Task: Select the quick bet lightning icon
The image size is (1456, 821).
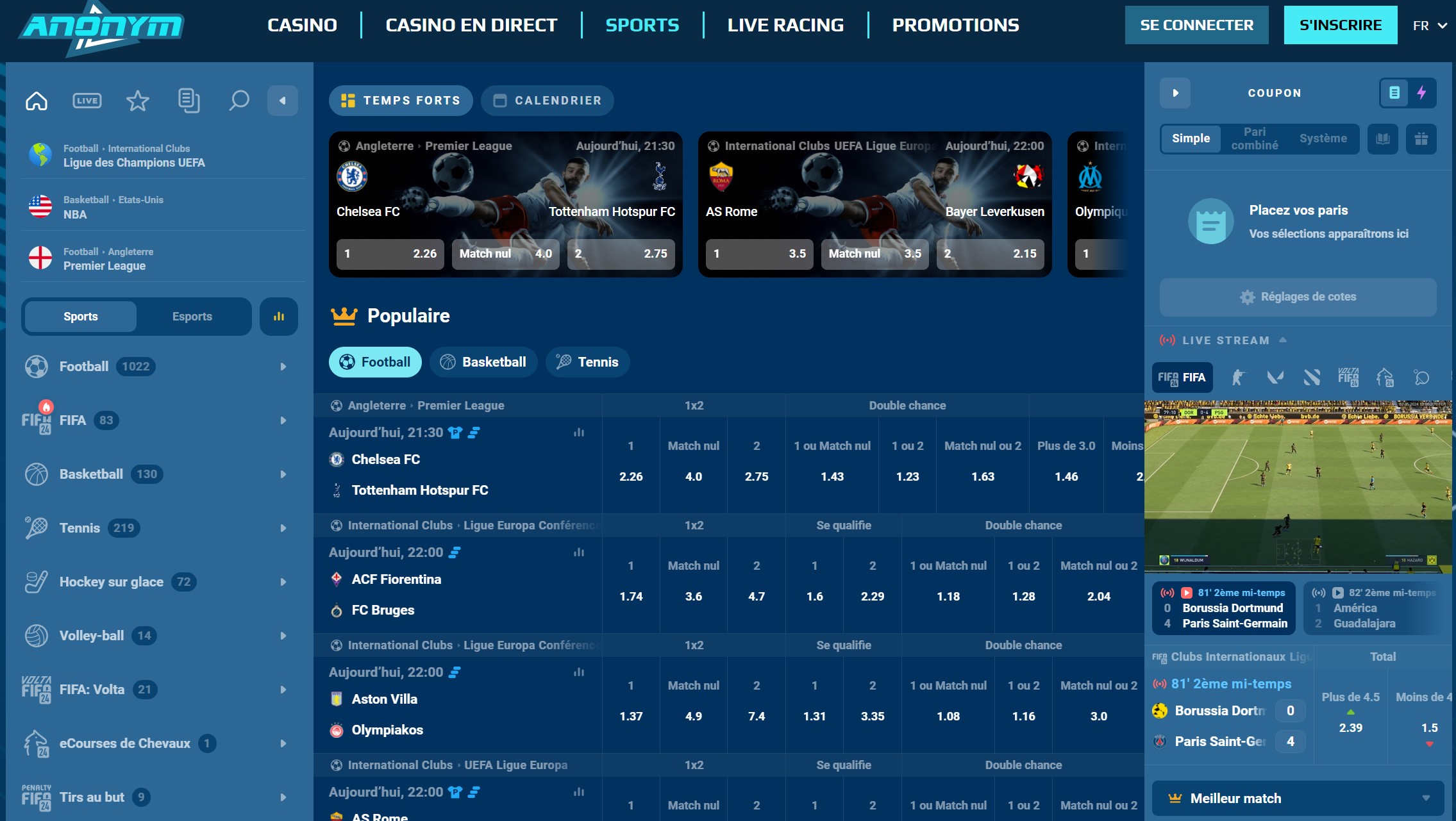Action: coord(1422,93)
